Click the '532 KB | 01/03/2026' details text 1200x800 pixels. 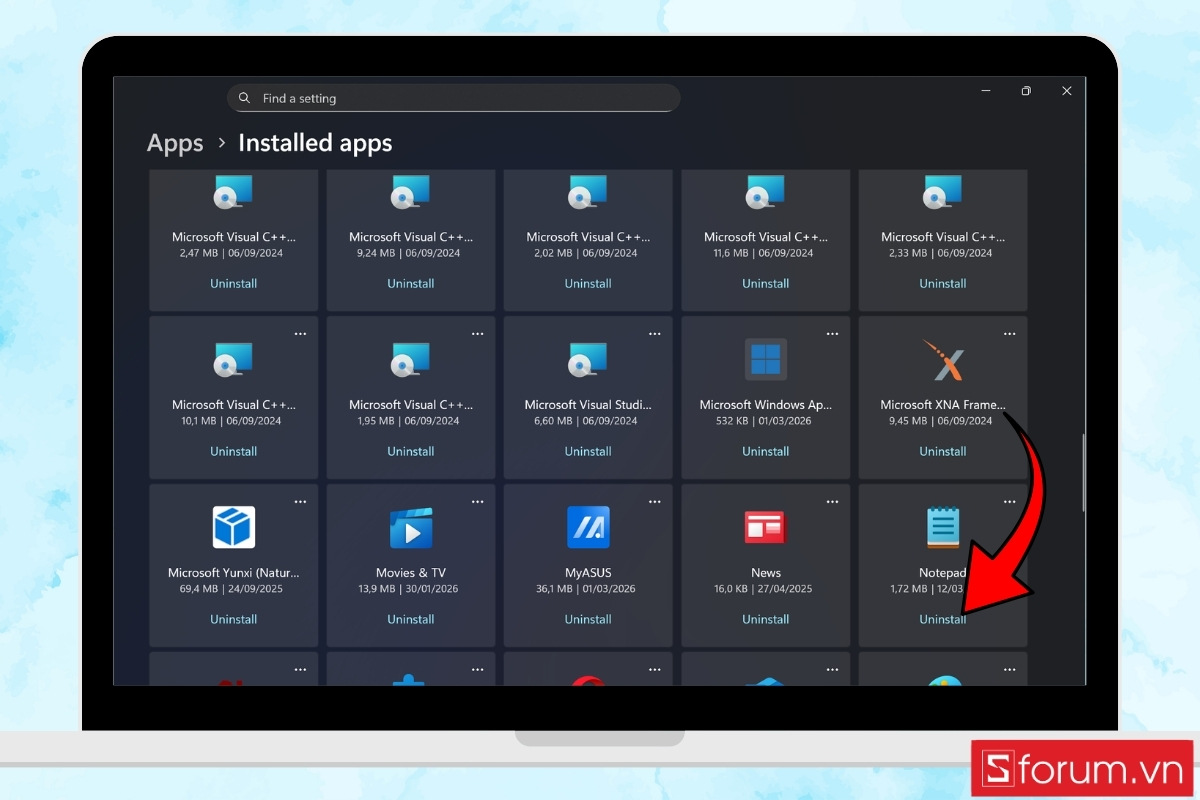(766, 421)
